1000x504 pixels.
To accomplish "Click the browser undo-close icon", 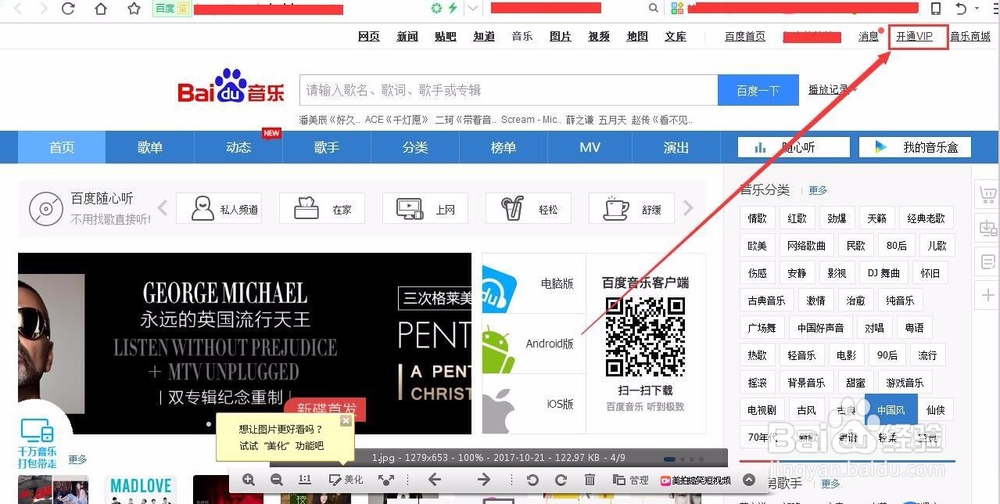I will coord(960,8).
